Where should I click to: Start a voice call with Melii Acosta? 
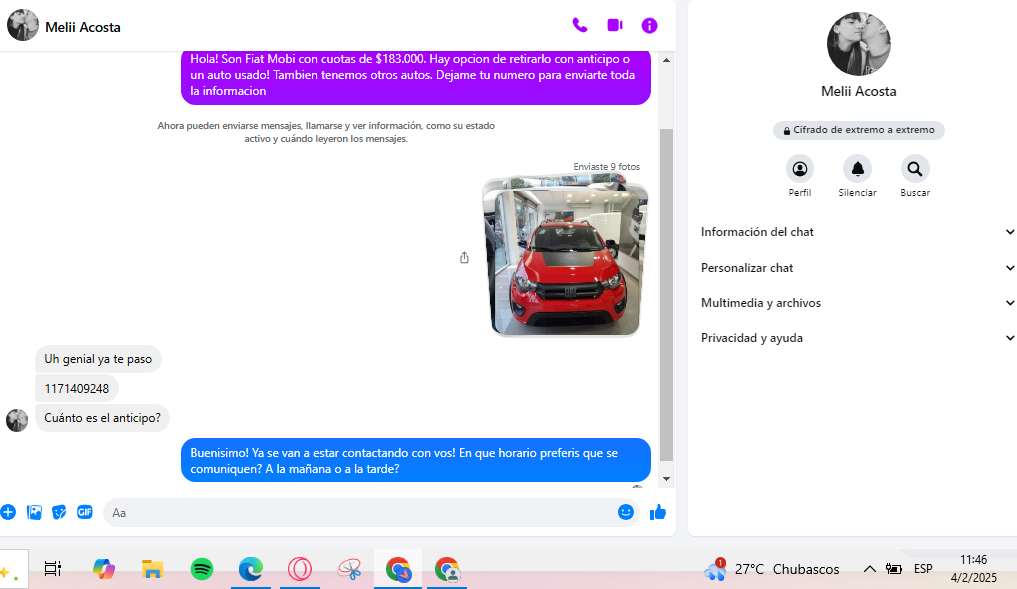tap(579, 26)
